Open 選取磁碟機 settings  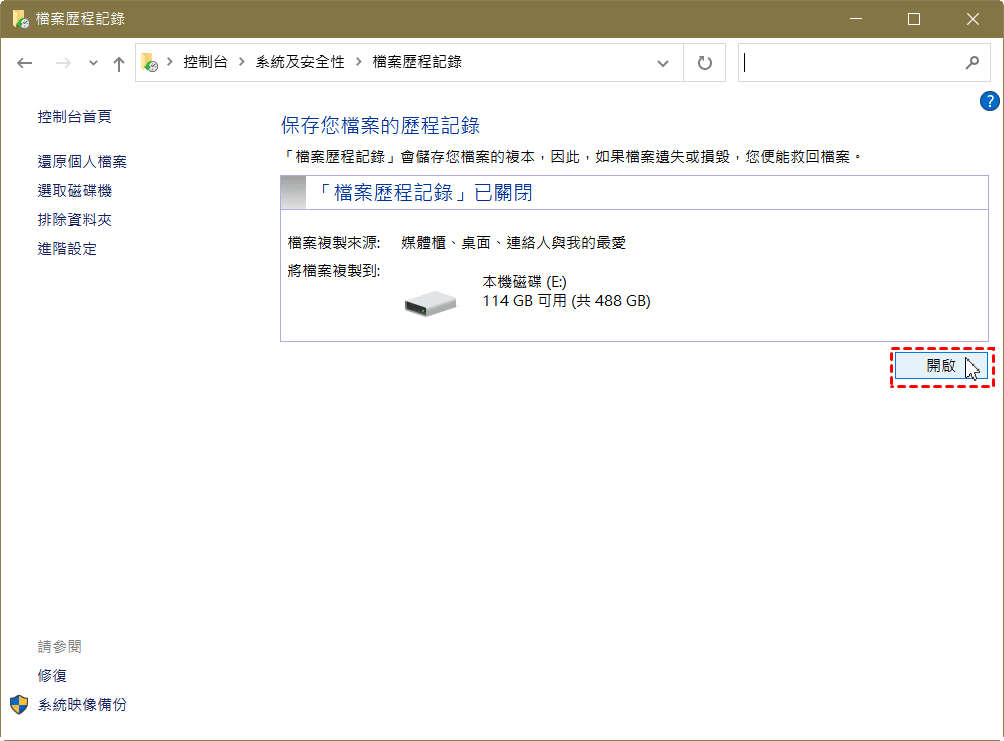click(x=74, y=191)
